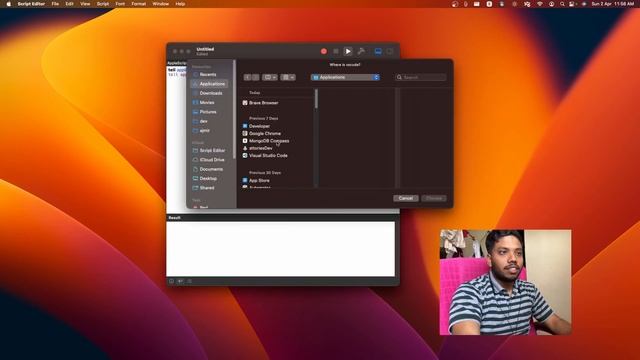The width and height of the screenshot is (640, 360).
Task: Go back with the left arrow button
Action: point(247,77)
